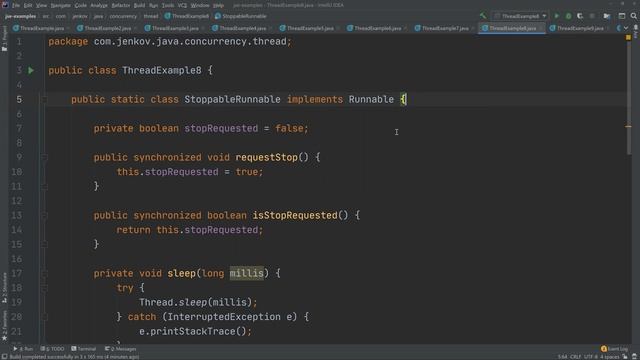This screenshot has height=360, width=640.
Task: Click the warning stripe mark on the scrollbar
Action: coord(628,127)
